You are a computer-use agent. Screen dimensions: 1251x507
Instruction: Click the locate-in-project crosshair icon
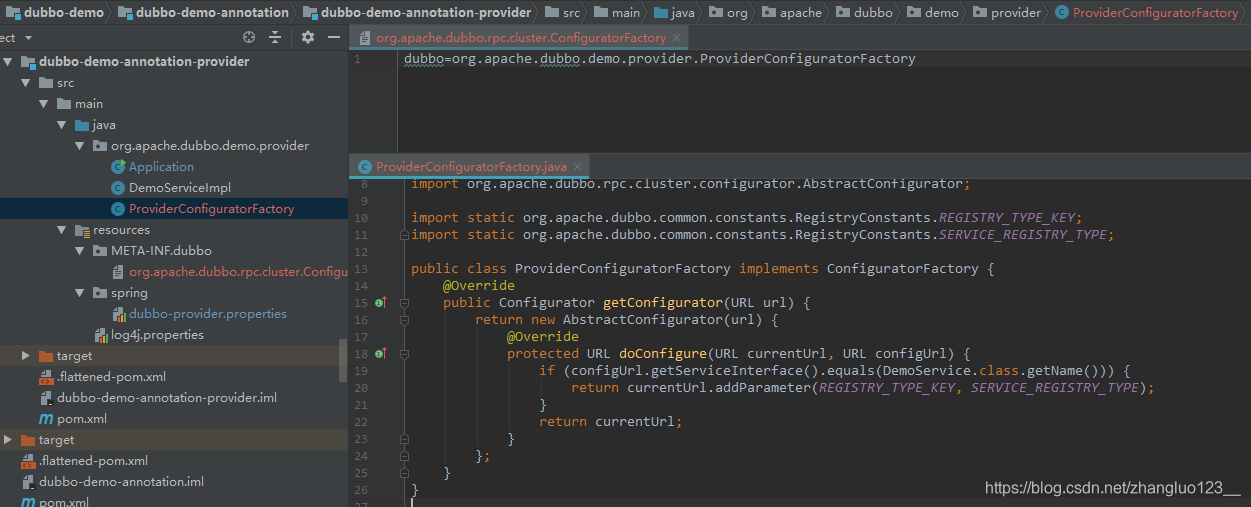pos(249,37)
